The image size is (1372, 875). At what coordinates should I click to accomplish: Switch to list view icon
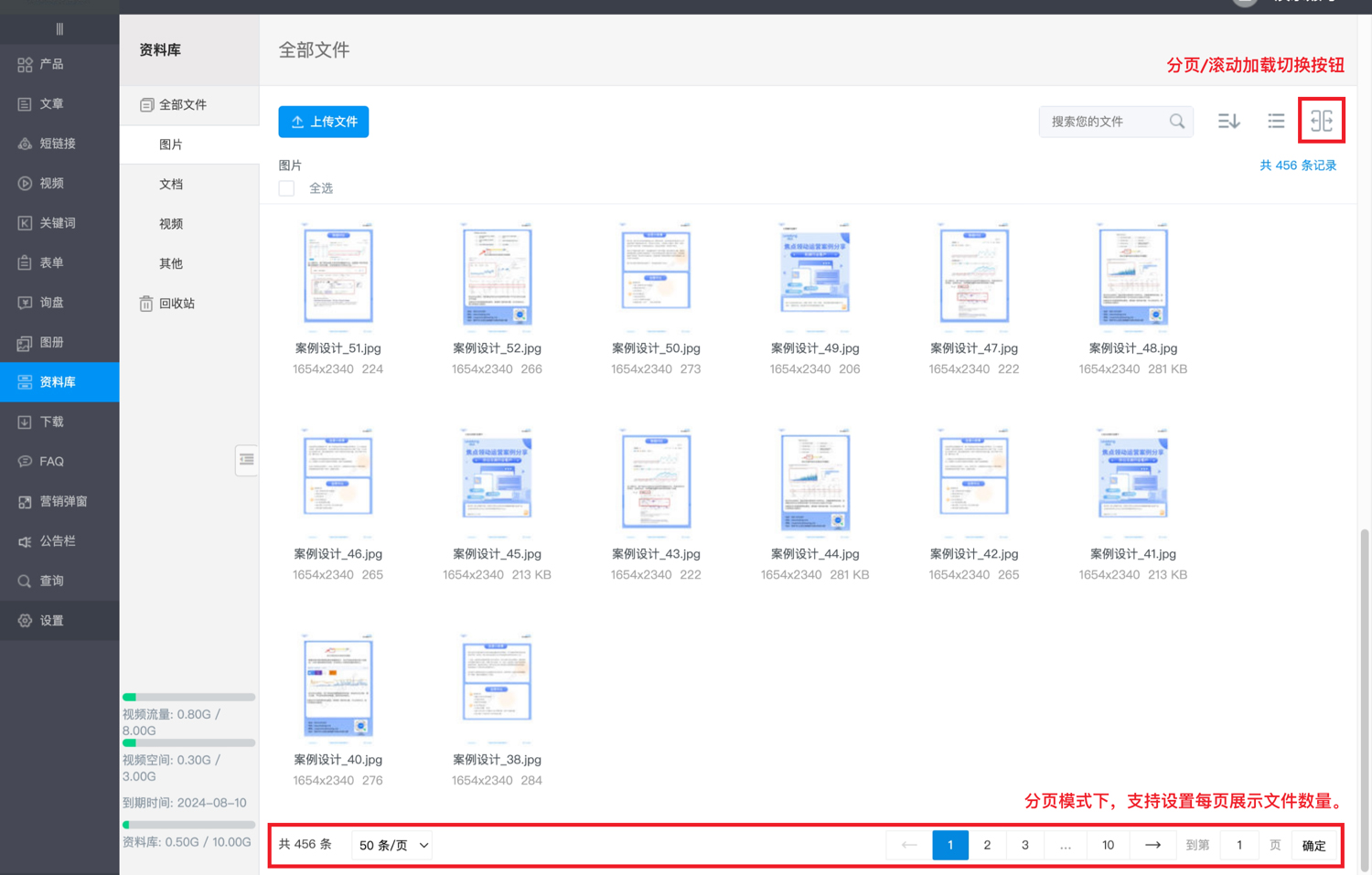coord(1276,121)
